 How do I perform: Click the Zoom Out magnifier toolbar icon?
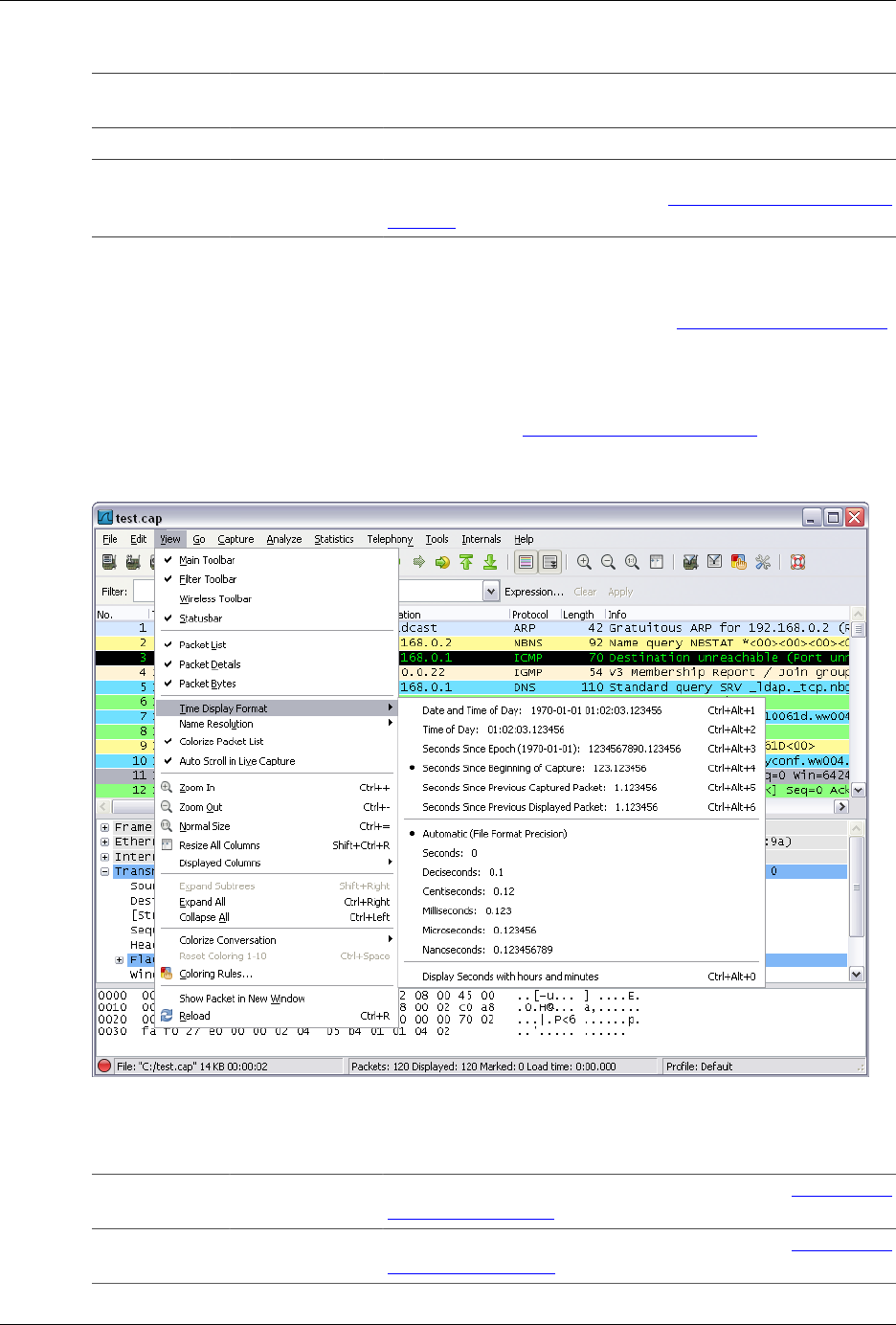click(x=608, y=562)
